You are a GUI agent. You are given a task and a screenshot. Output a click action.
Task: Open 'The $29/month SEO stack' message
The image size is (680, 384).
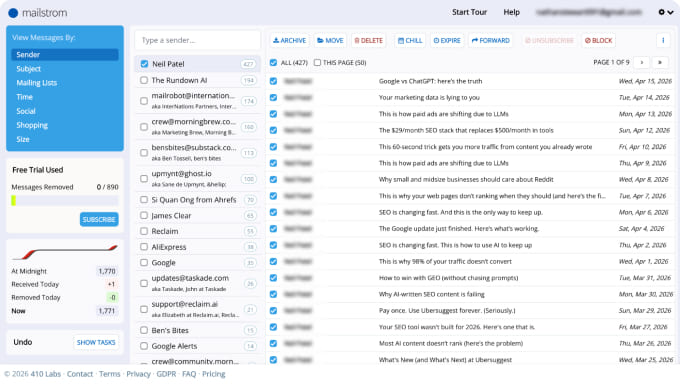coord(466,130)
